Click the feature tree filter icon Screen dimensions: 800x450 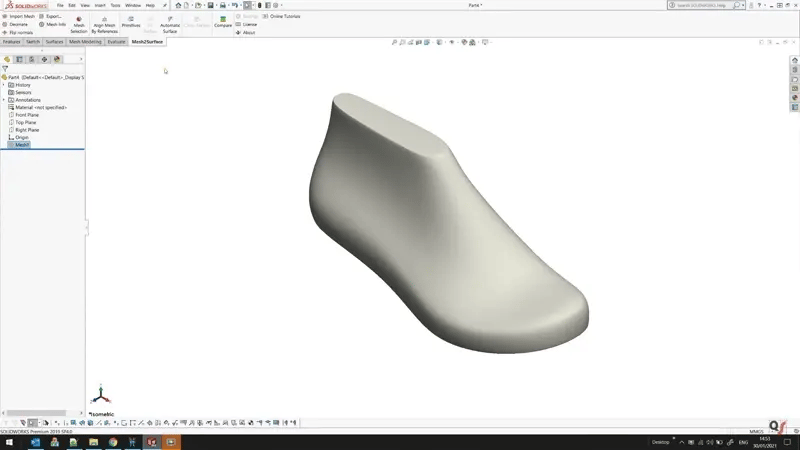tap(5, 69)
